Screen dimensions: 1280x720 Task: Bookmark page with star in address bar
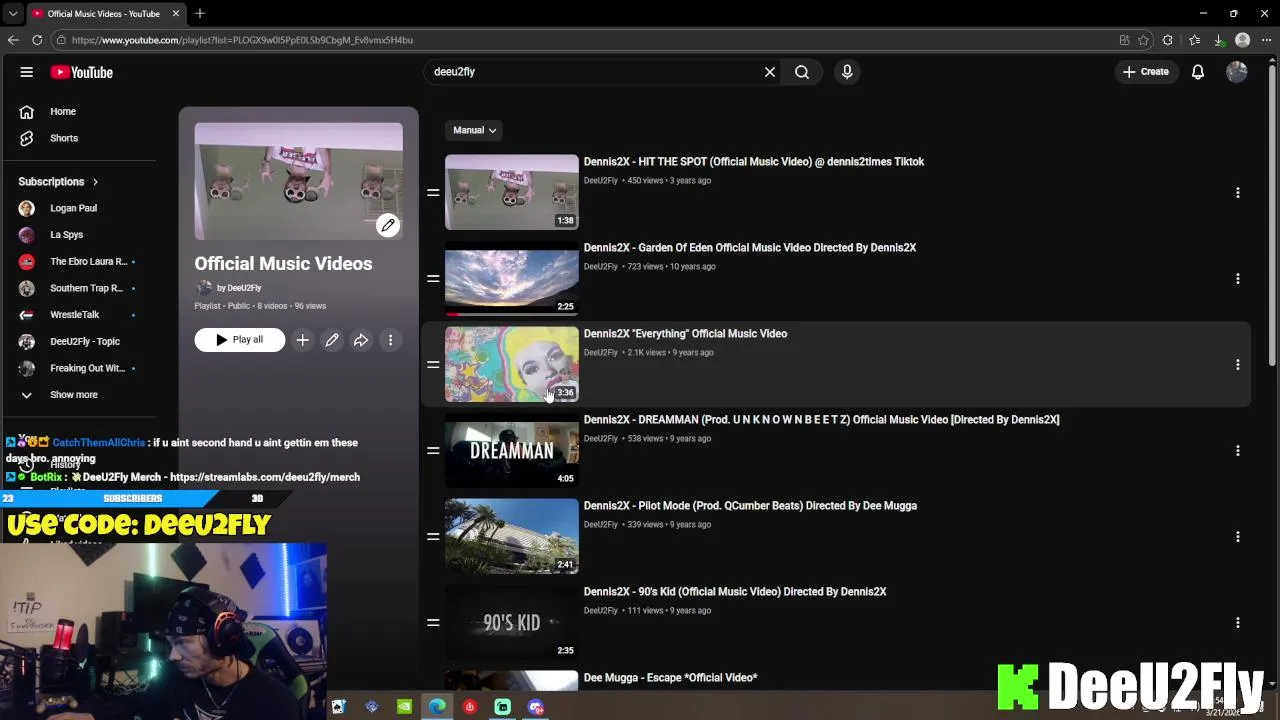[x=1143, y=40]
